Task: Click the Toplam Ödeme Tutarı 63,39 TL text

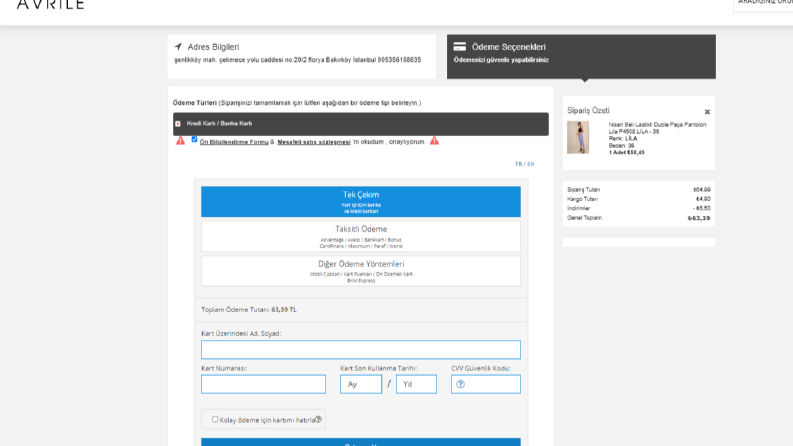Action: tap(249, 309)
